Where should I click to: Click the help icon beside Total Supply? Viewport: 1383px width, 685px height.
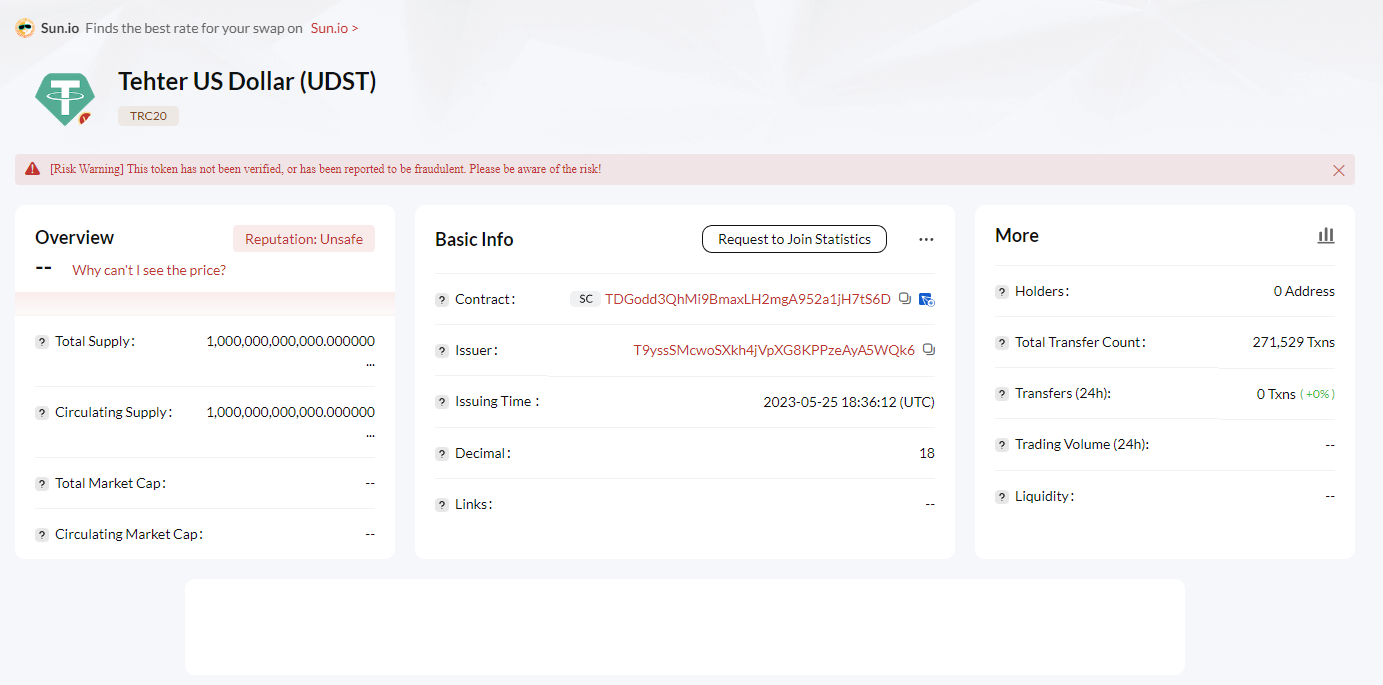[42, 342]
